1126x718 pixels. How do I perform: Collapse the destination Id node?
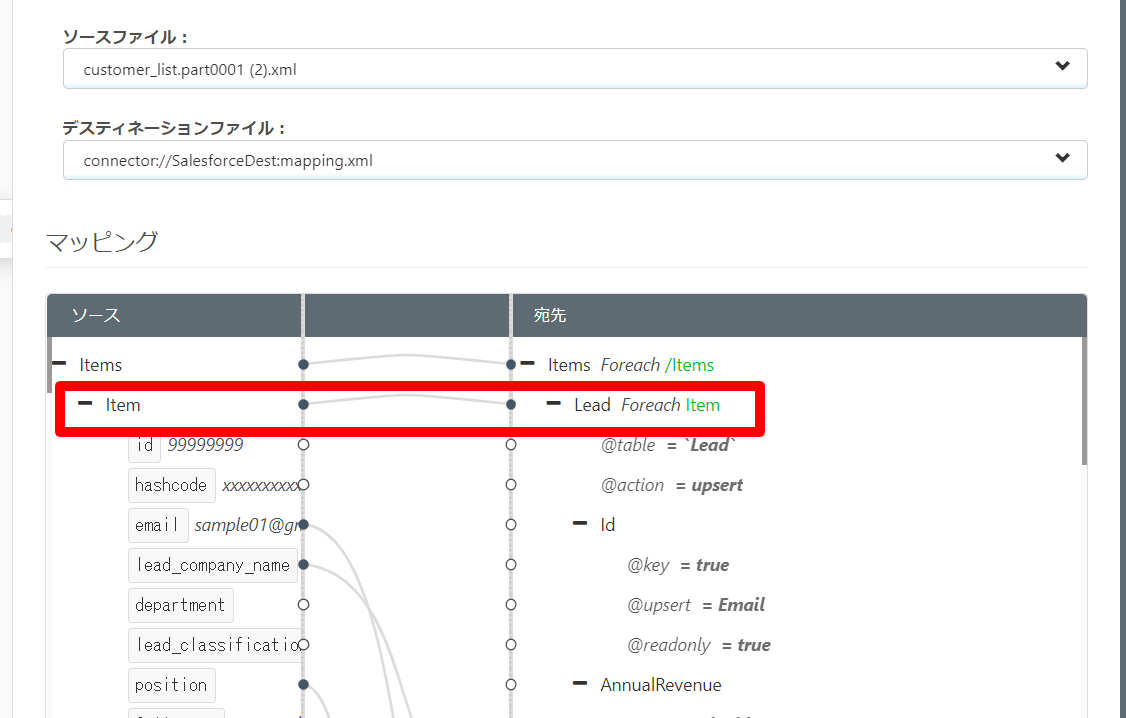pos(580,524)
